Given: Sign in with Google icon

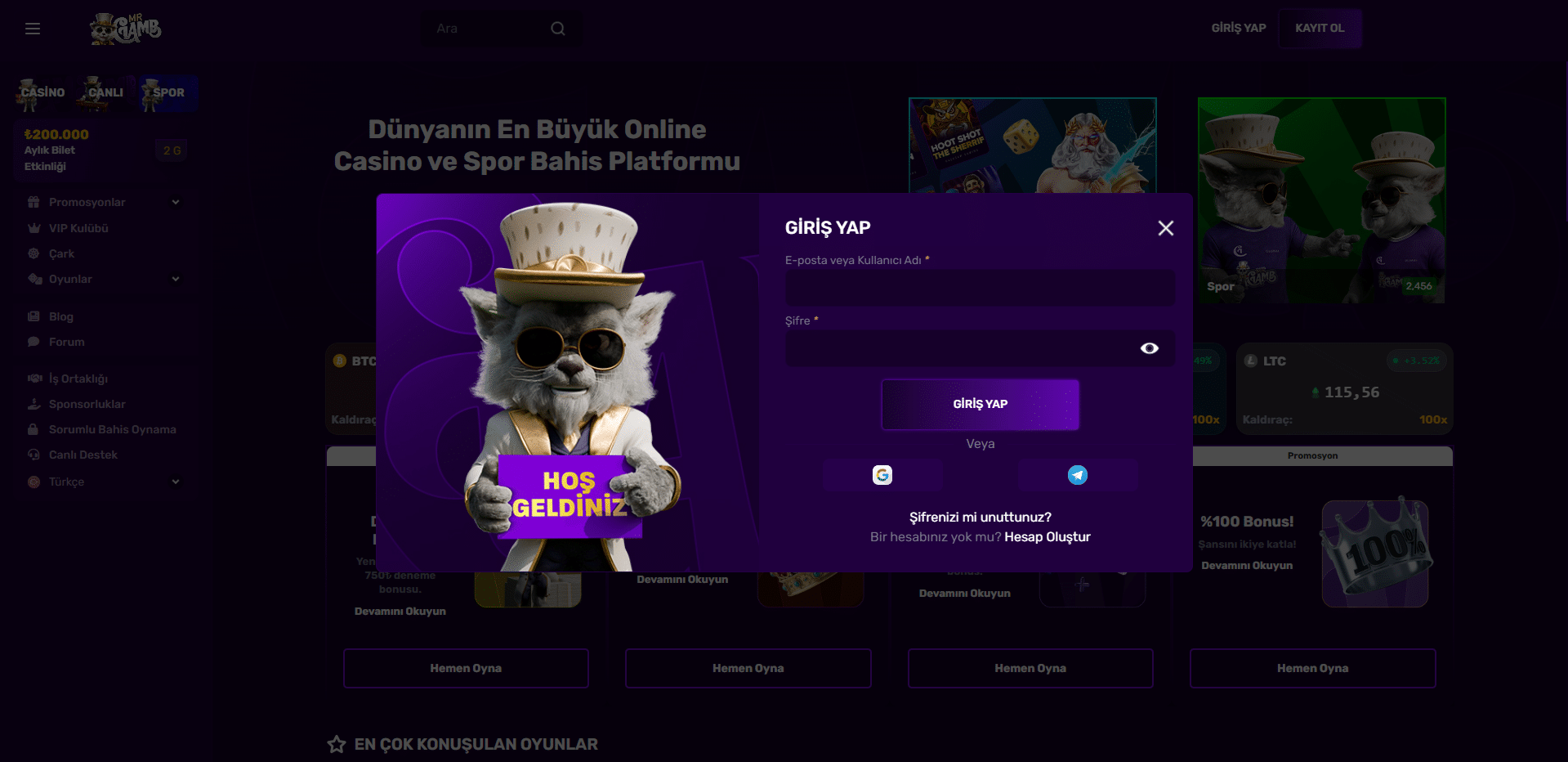Looking at the screenshot, I should point(882,475).
